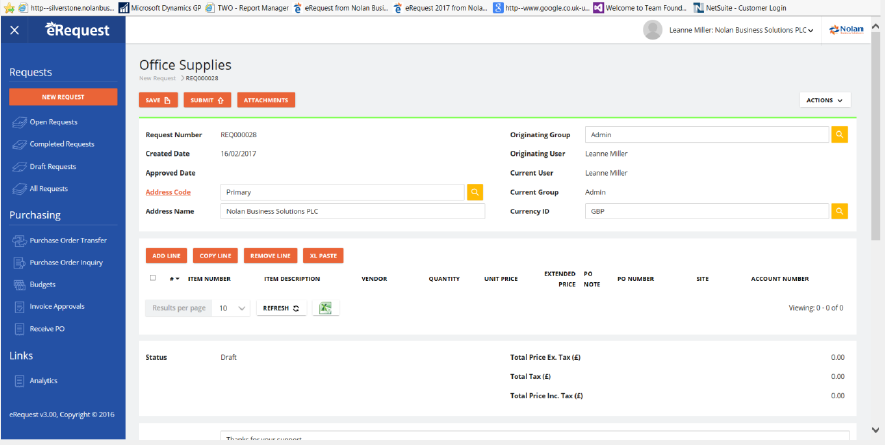Click the Address Code link label
886x447 pixels.
(x=168, y=192)
